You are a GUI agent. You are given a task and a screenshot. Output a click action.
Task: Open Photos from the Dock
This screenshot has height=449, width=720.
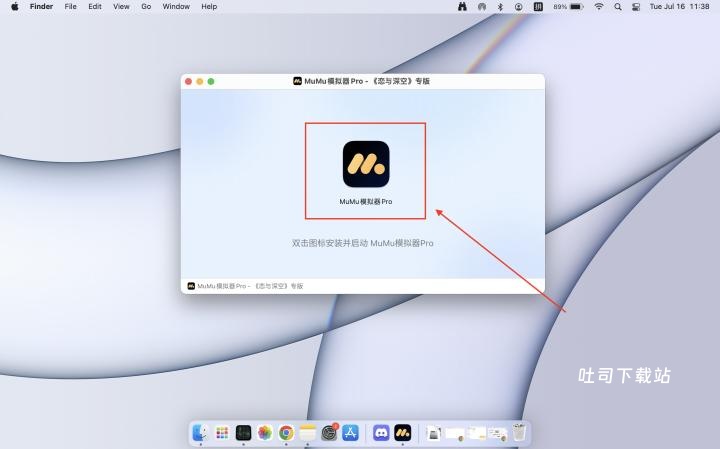[265, 432]
